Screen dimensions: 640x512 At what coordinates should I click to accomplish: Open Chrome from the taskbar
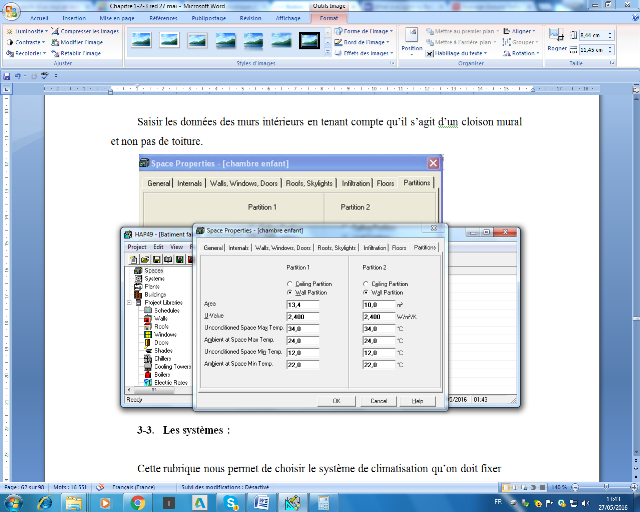[138, 502]
